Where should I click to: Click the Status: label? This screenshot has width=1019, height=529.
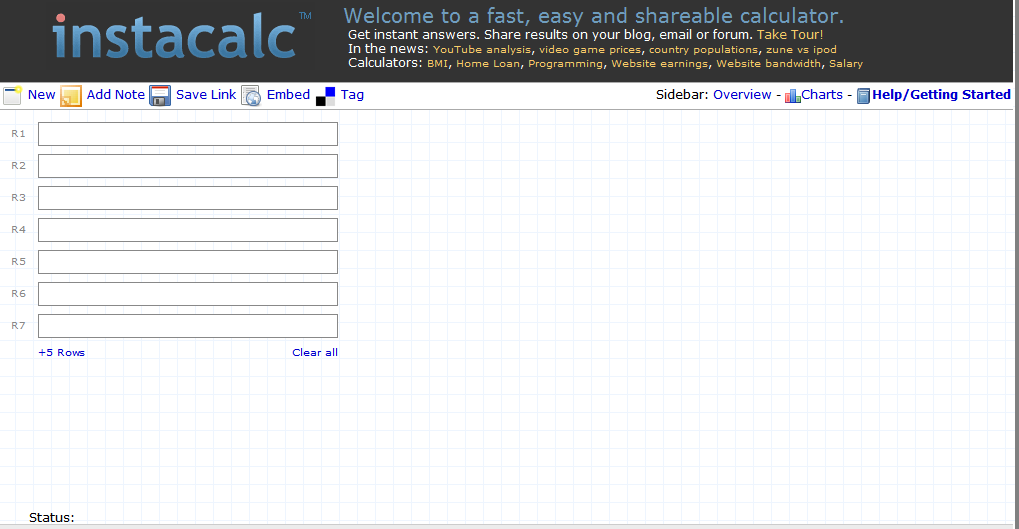[x=51, y=517]
